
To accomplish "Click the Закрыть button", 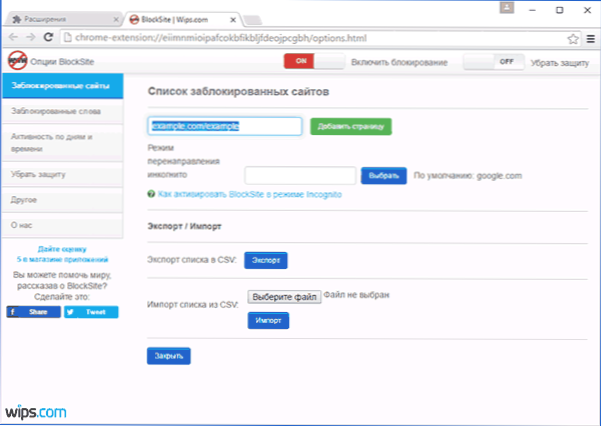I will point(169,356).
